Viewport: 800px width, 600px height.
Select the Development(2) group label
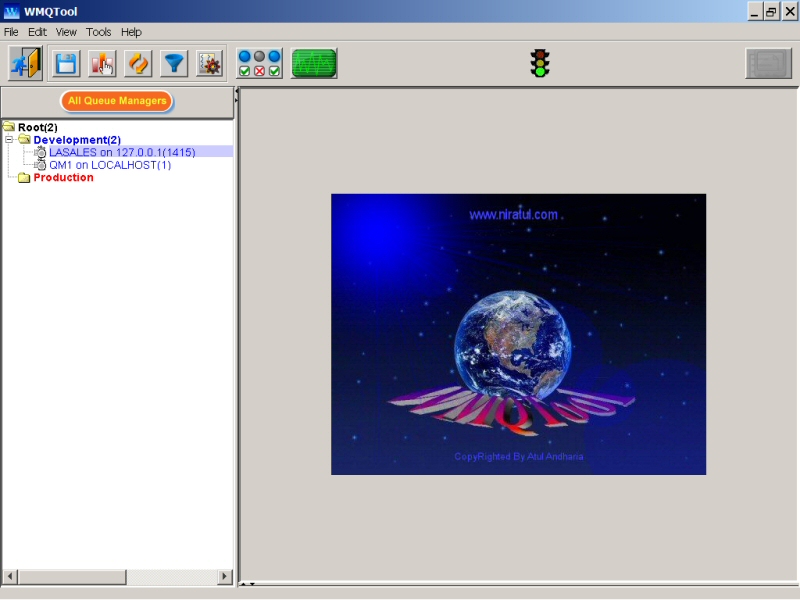pos(77,140)
